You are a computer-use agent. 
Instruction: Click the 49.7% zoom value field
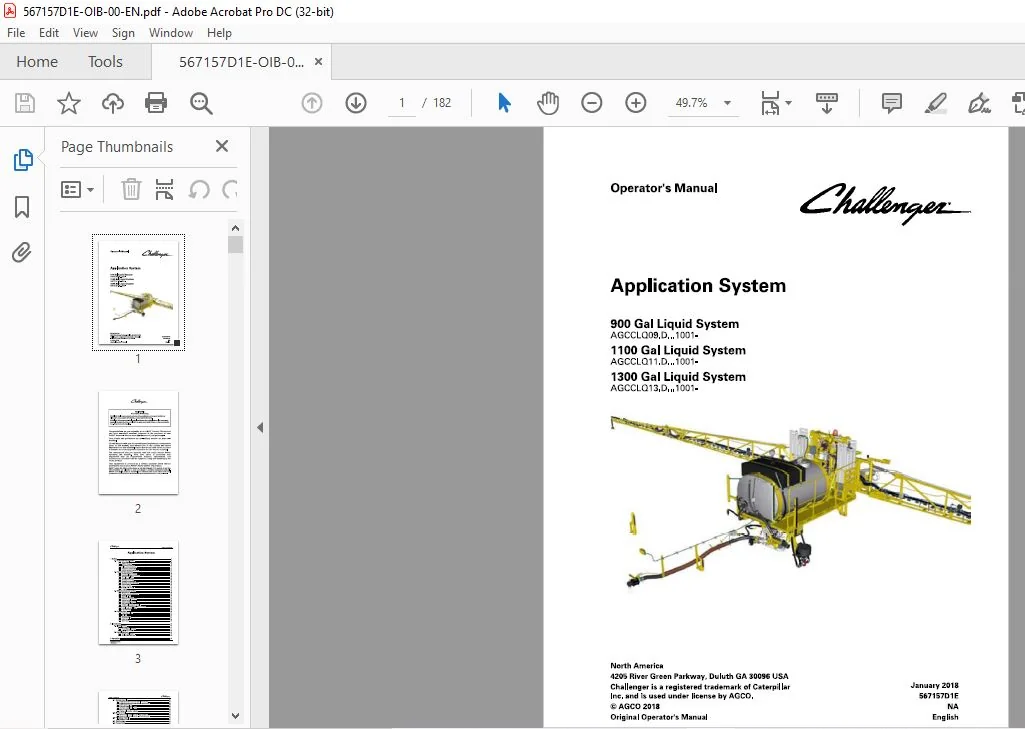691,103
